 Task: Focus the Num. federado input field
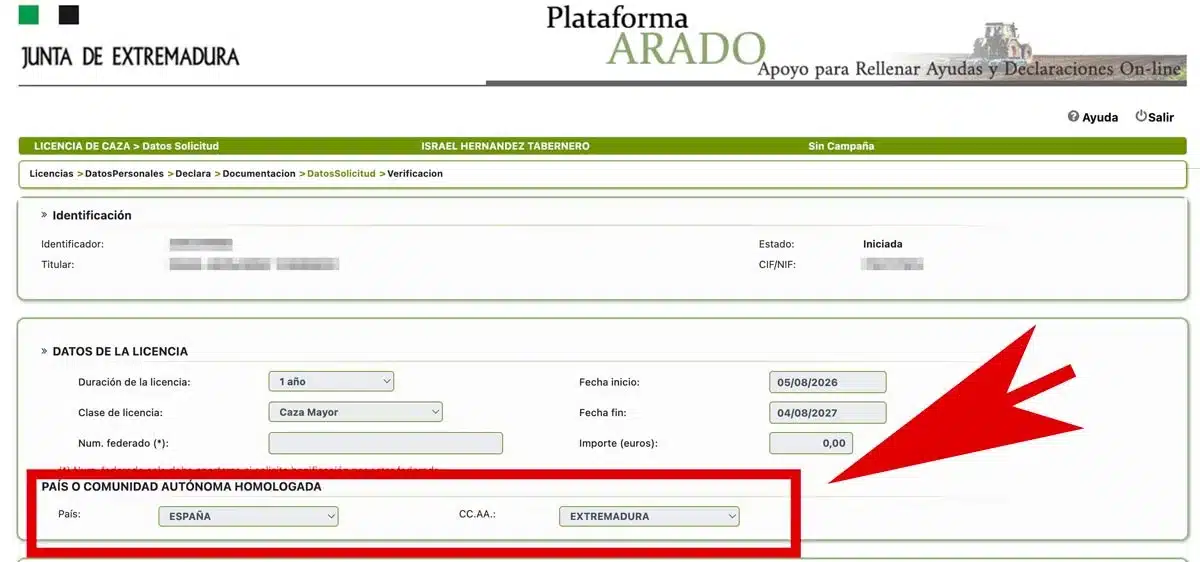pos(385,443)
